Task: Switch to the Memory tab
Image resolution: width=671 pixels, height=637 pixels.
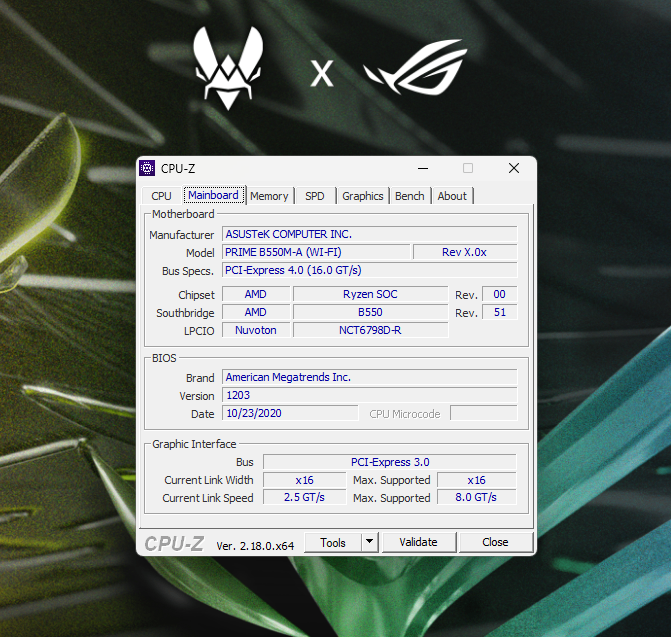Action: click(x=269, y=196)
